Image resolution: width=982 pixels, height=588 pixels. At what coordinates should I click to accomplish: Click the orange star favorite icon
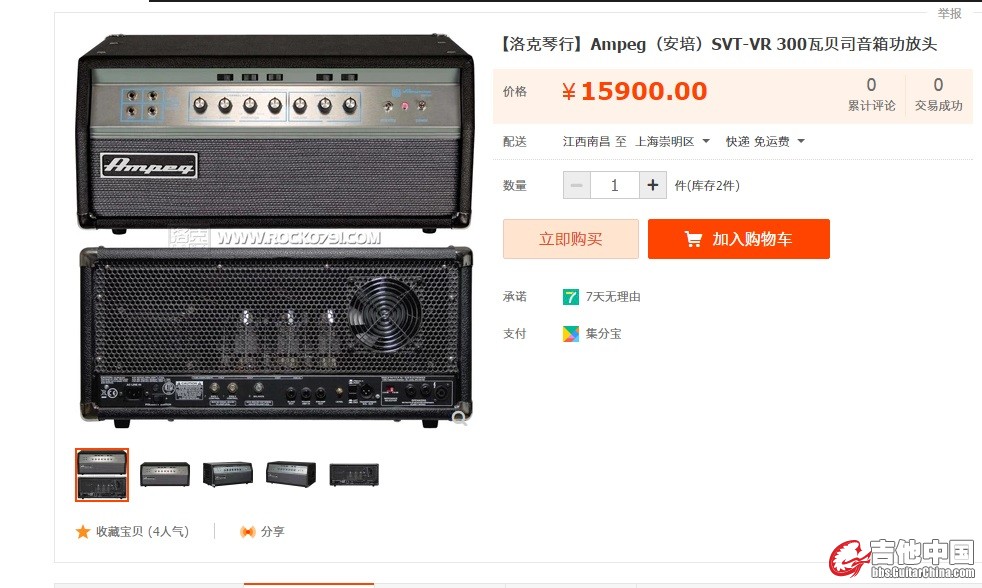coord(83,532)
